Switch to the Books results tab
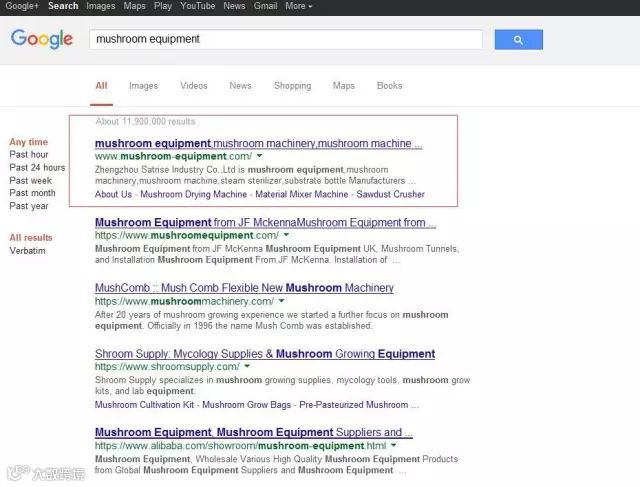This screenshot has width=640, height=487. pyautogui.click(x=389, y=86)
